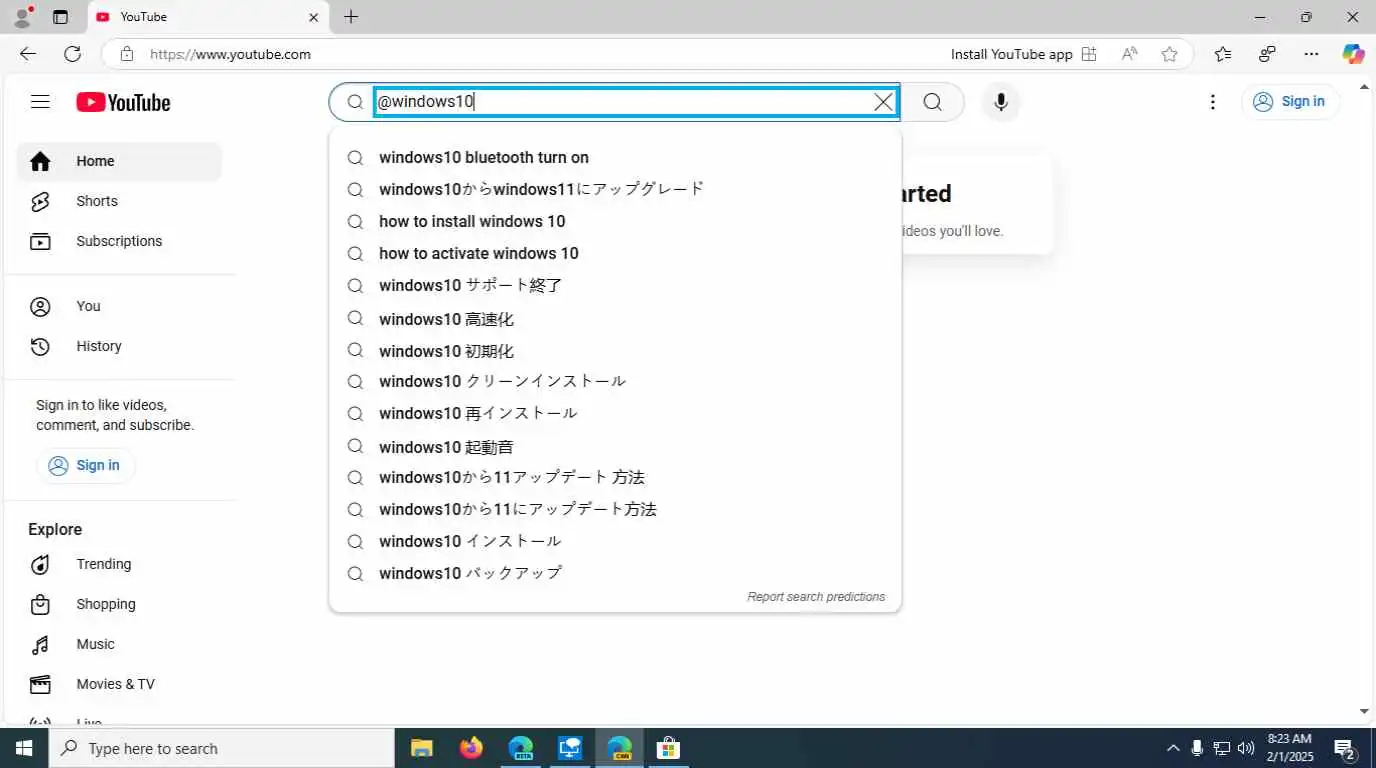Click the site info lock icon
The image size is (1376, 768).
126,54
